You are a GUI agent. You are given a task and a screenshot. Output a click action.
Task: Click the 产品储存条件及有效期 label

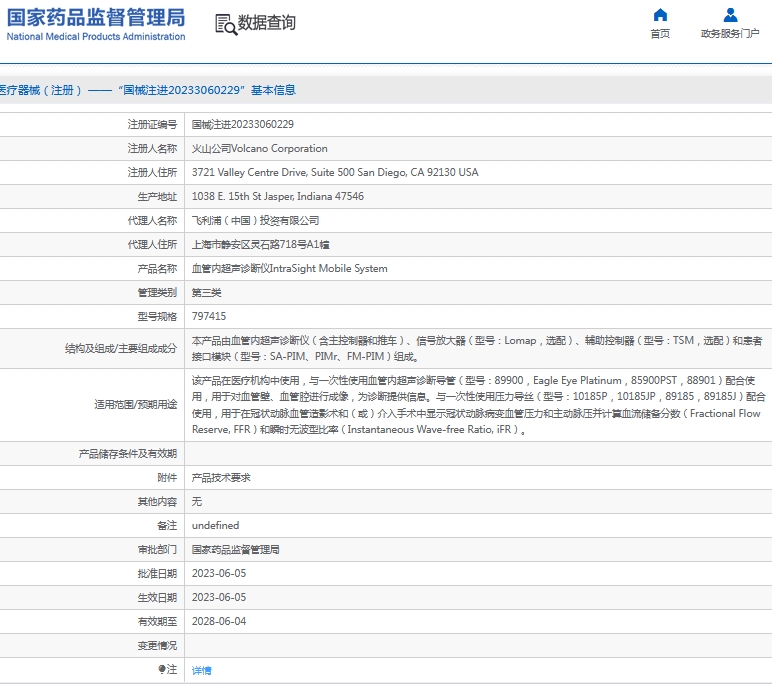pyautogui.click(x=128, y=454)
